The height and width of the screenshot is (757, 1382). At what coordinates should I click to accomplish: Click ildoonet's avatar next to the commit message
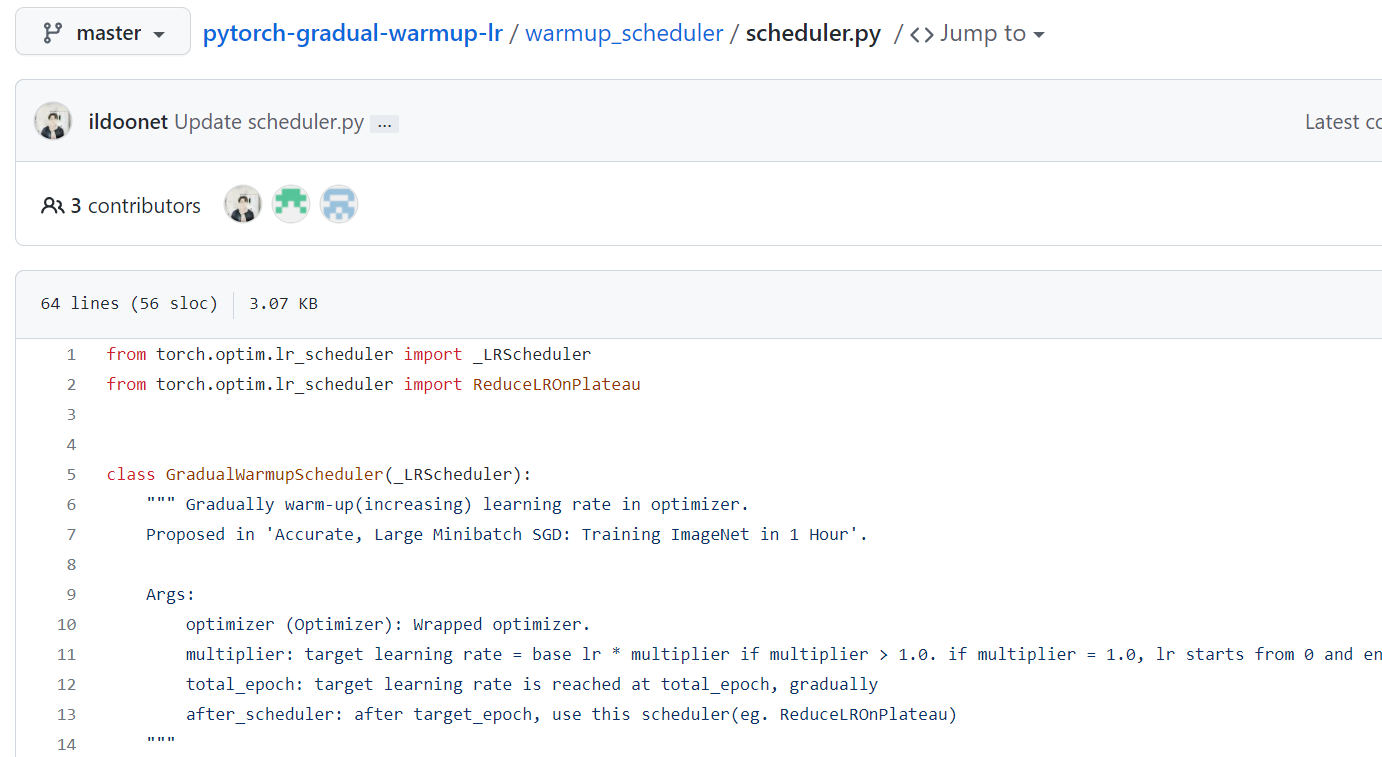coord(52,120)
